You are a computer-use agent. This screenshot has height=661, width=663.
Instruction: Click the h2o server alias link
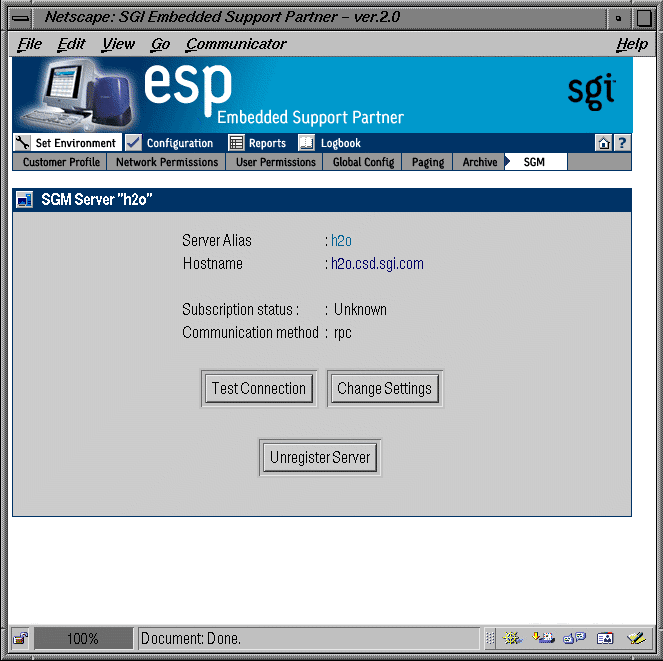point(341,241)
